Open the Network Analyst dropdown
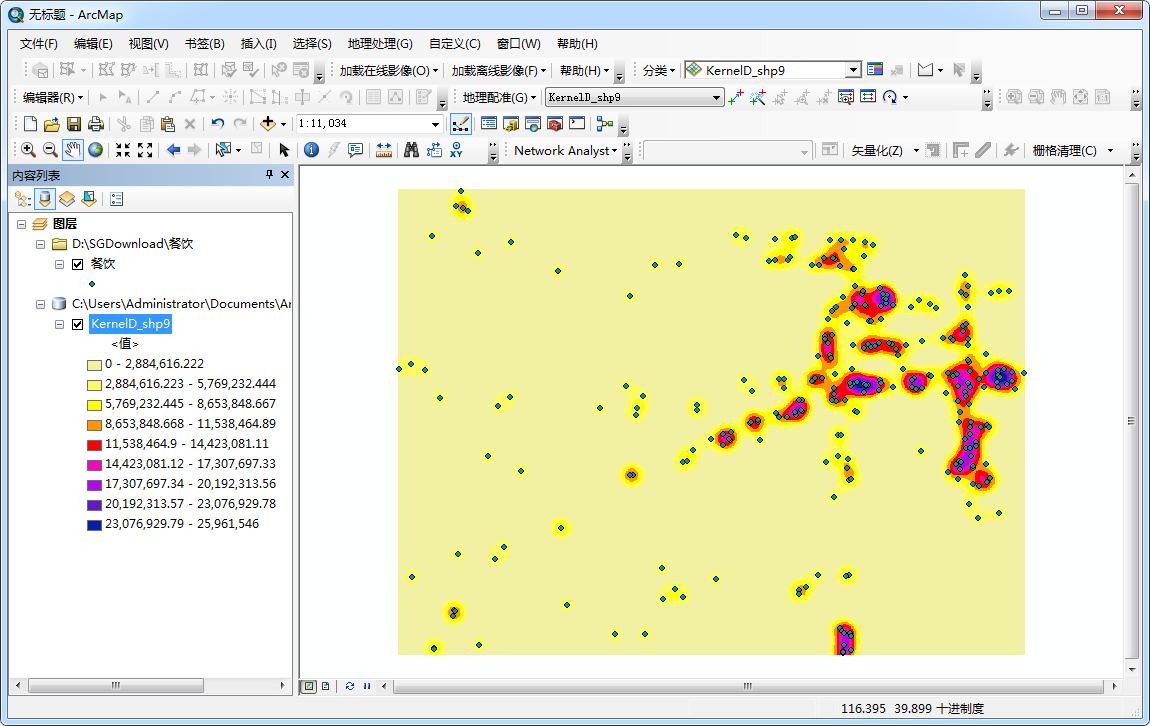The image size is (1150, 726). click(x=613, y=149)
